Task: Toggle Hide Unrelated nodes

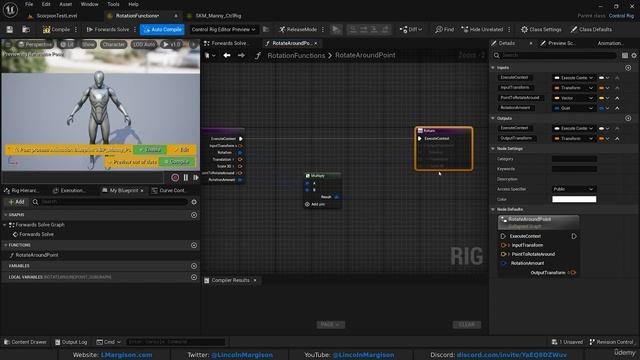Action: click(x=482, y=29)
